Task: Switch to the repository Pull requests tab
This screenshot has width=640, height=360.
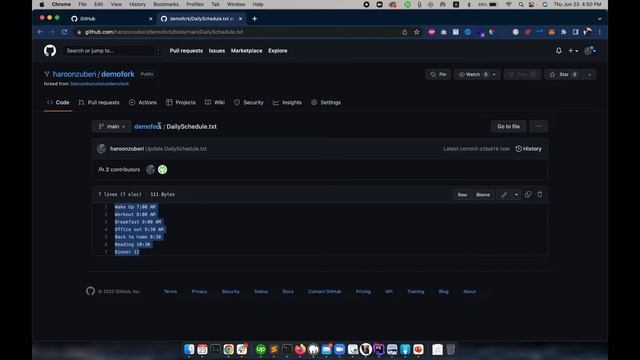Action: [x=99, y=102]
